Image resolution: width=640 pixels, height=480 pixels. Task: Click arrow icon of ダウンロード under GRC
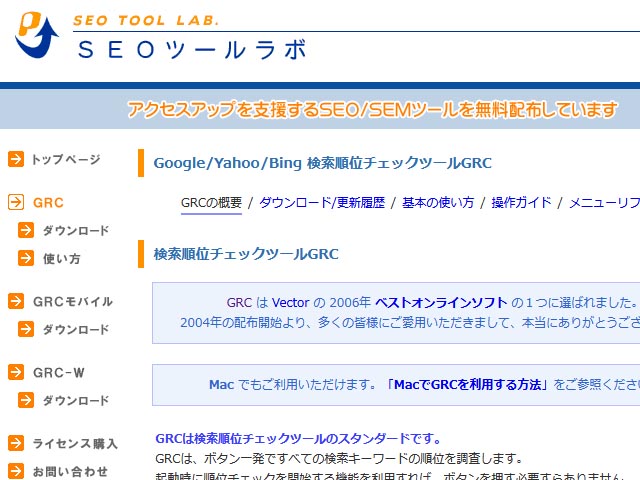pyautogui.click(x=26, y=230)
